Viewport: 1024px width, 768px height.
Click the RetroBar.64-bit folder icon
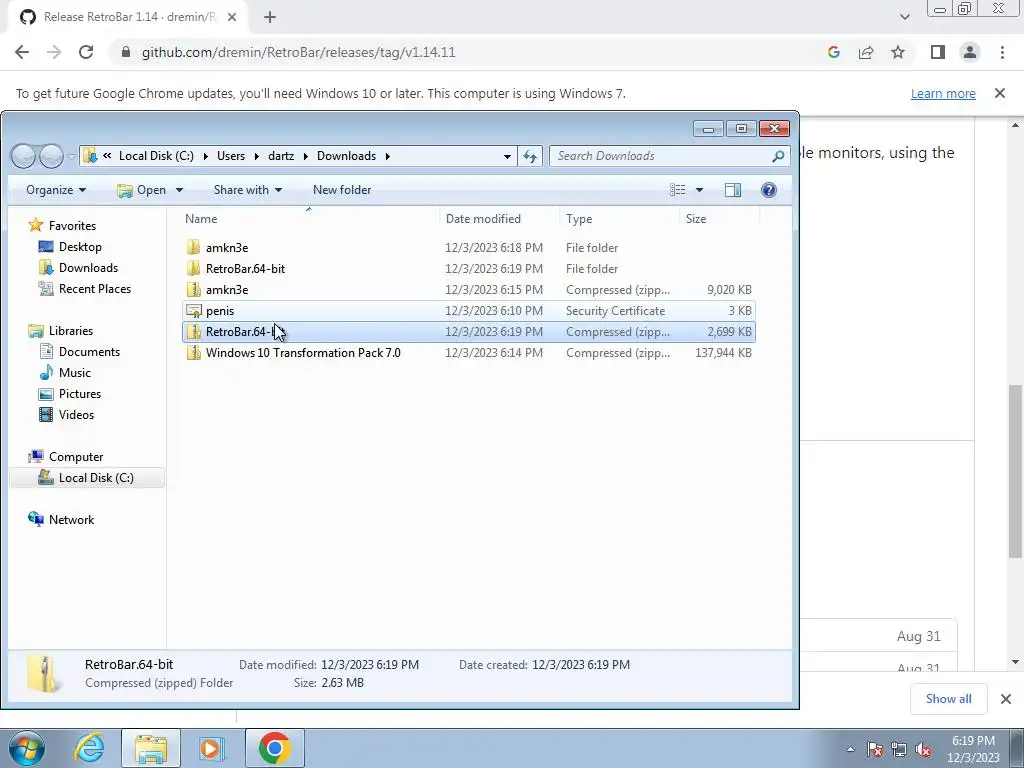tap(193, 268)
